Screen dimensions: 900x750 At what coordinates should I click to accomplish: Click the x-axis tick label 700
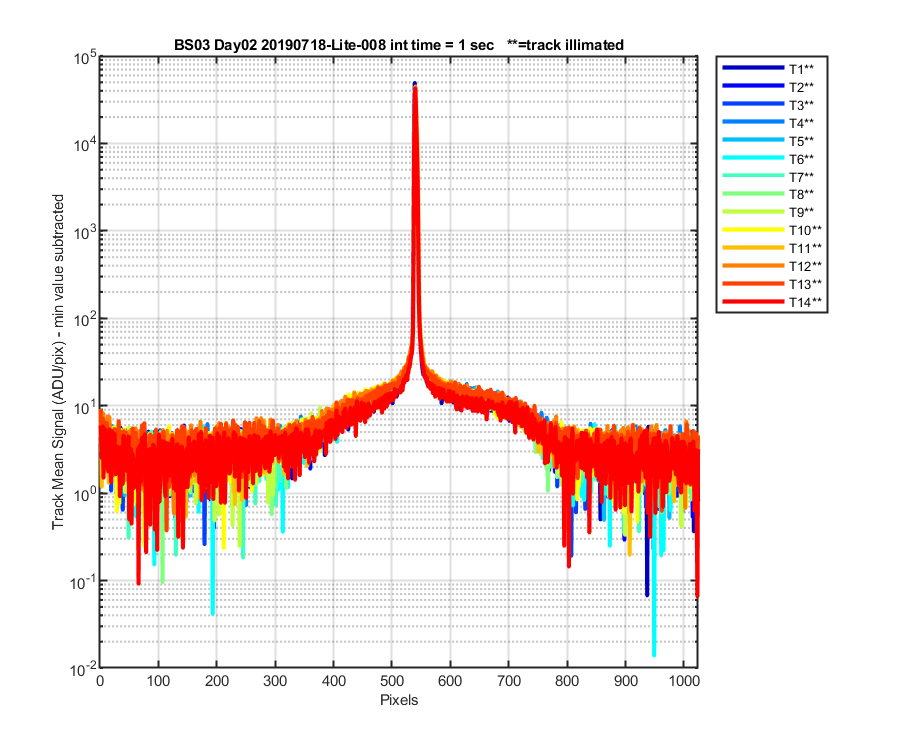pos(509,681)
